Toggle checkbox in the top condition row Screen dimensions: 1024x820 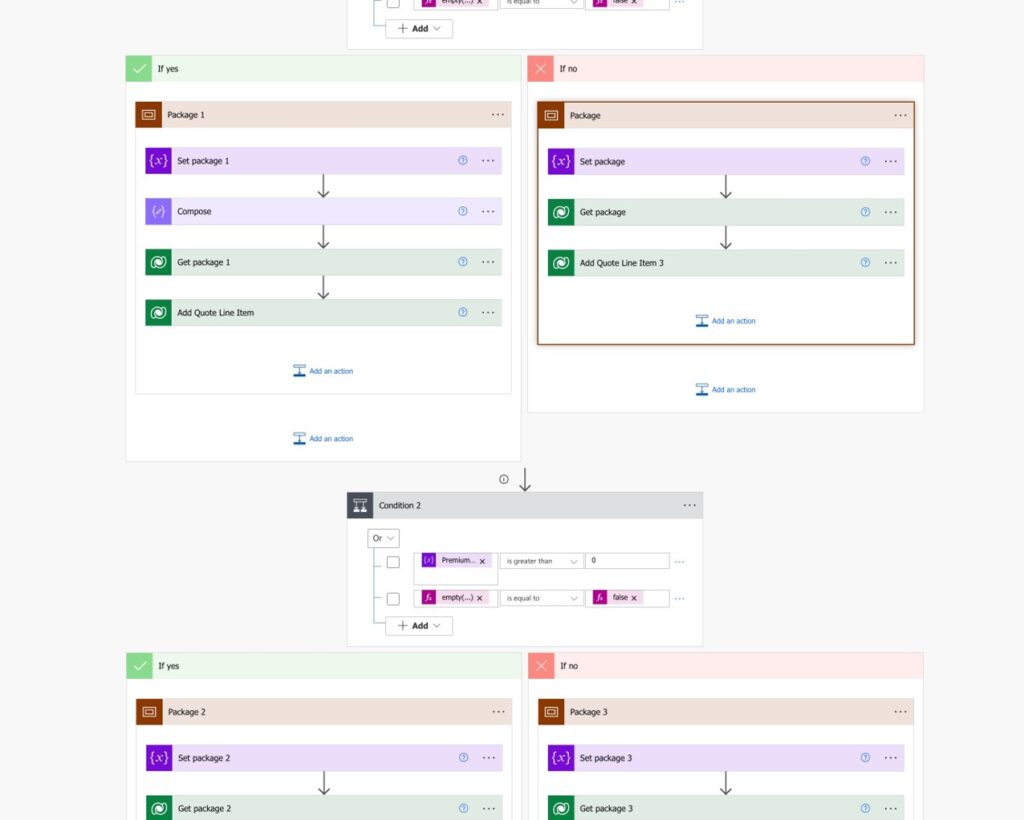393,3
